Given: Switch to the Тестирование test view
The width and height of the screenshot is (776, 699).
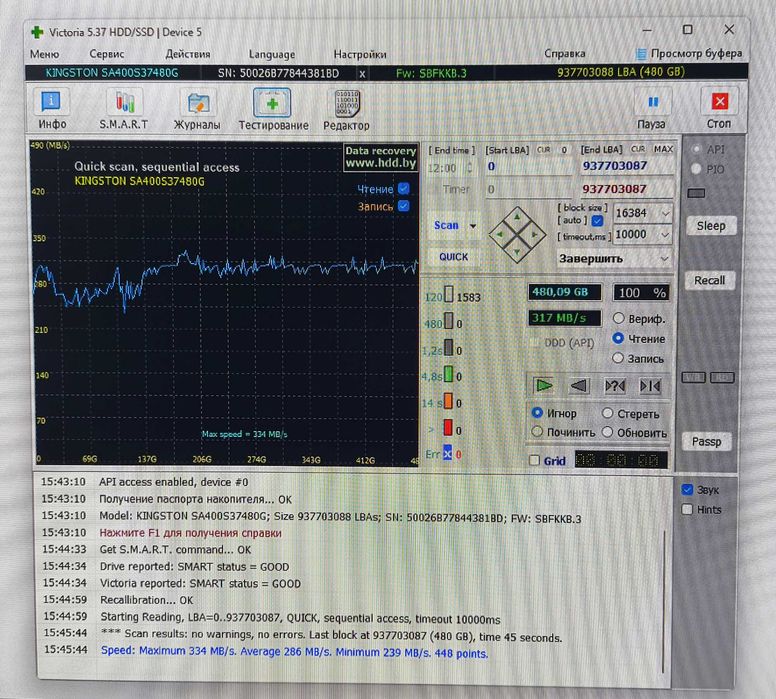Looking at the screenshot, I should (273, 109).
